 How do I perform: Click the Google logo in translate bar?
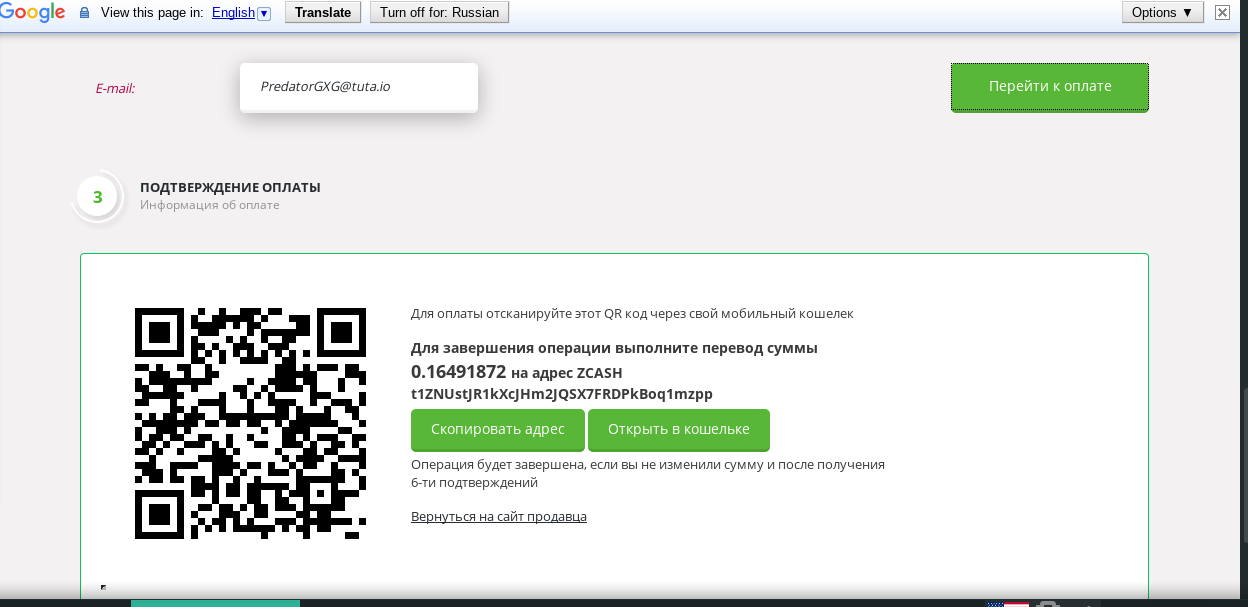32,13
